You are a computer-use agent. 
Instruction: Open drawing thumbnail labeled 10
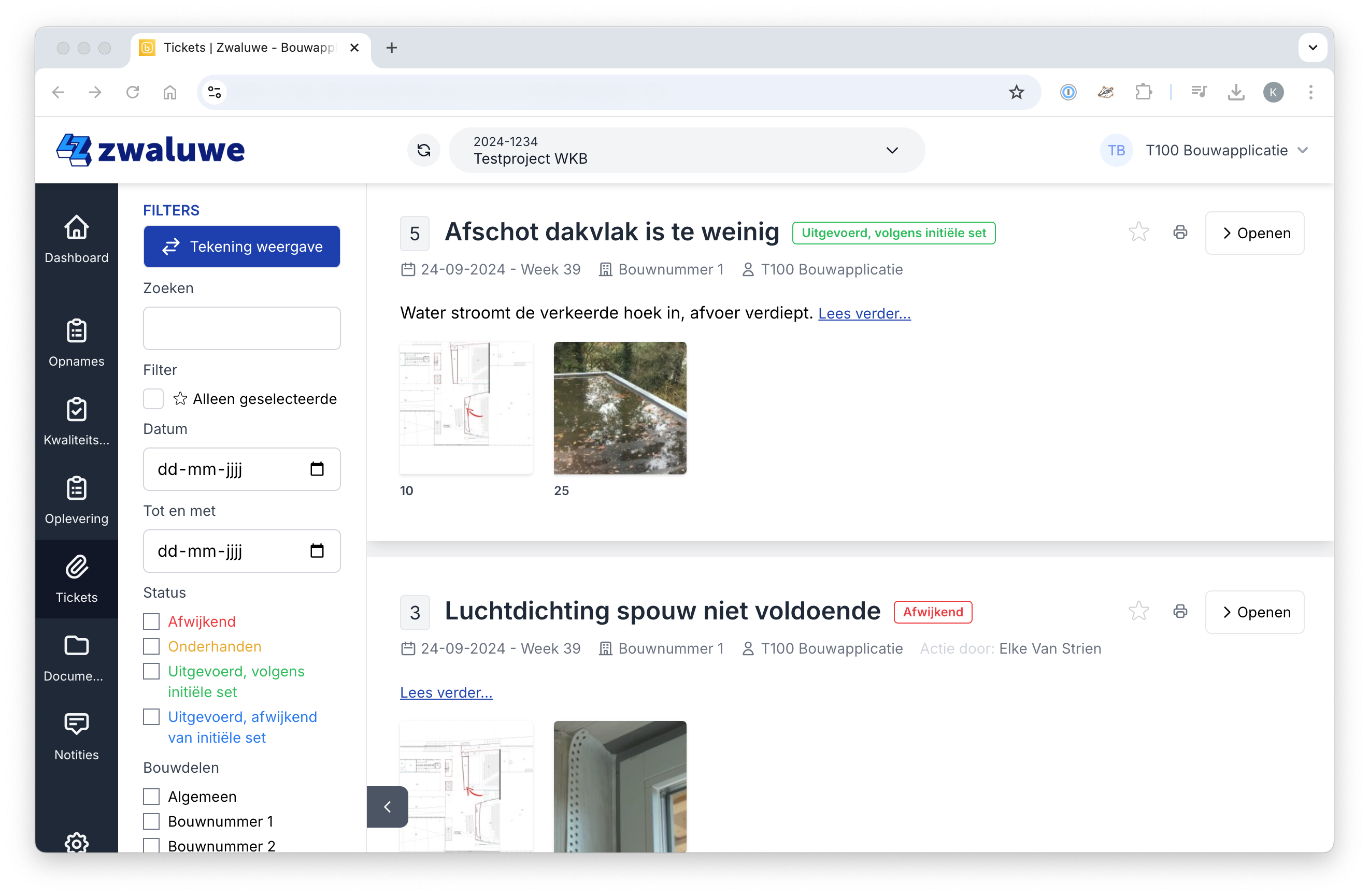(x=466, y=408)
